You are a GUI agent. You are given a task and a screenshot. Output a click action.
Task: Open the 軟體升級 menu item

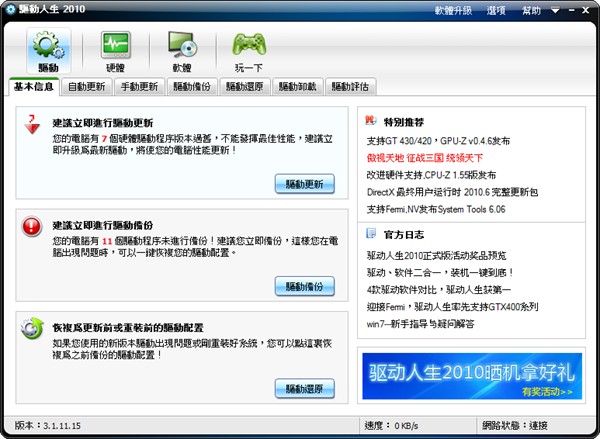[453, 11]
